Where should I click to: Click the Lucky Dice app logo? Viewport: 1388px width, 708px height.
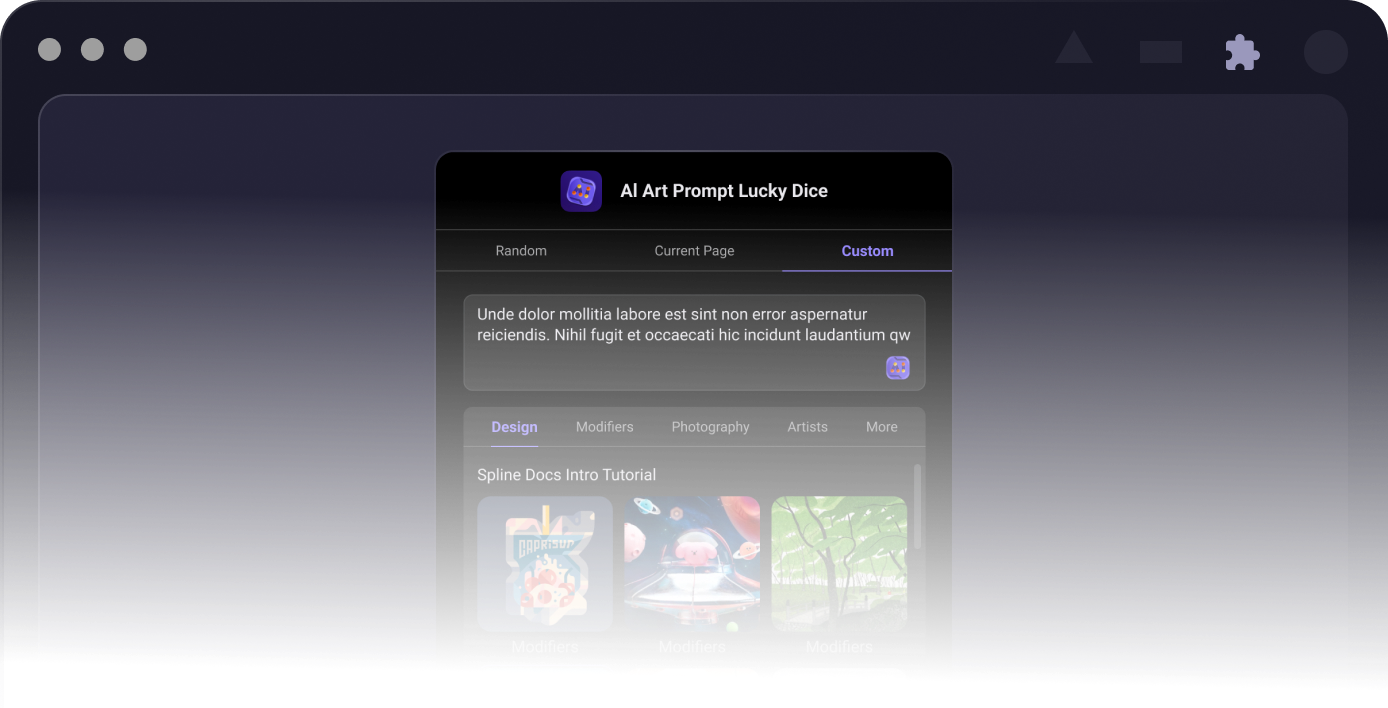click(x=581, y=191)
